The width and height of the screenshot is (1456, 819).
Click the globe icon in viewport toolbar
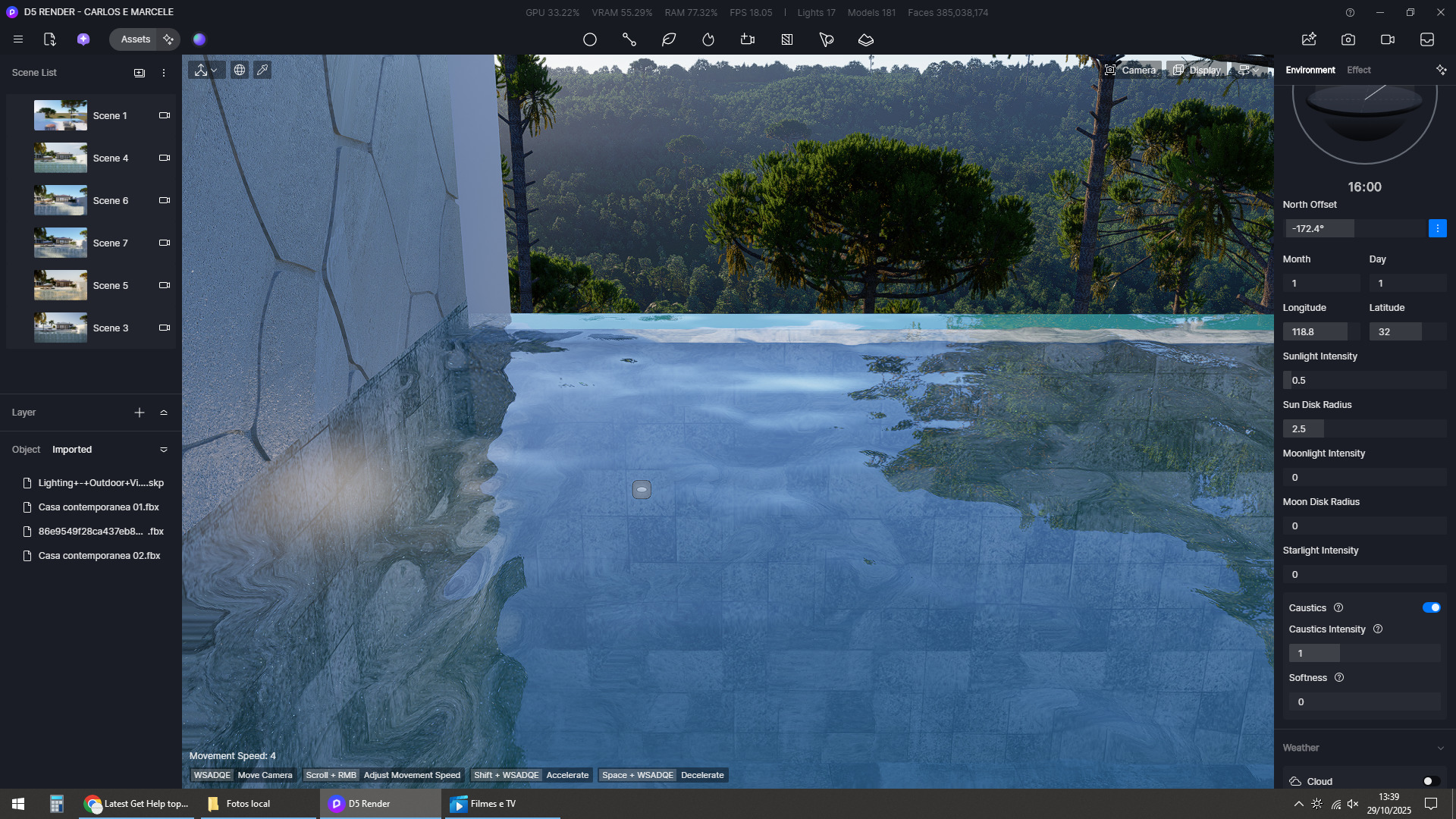(240, 70)
